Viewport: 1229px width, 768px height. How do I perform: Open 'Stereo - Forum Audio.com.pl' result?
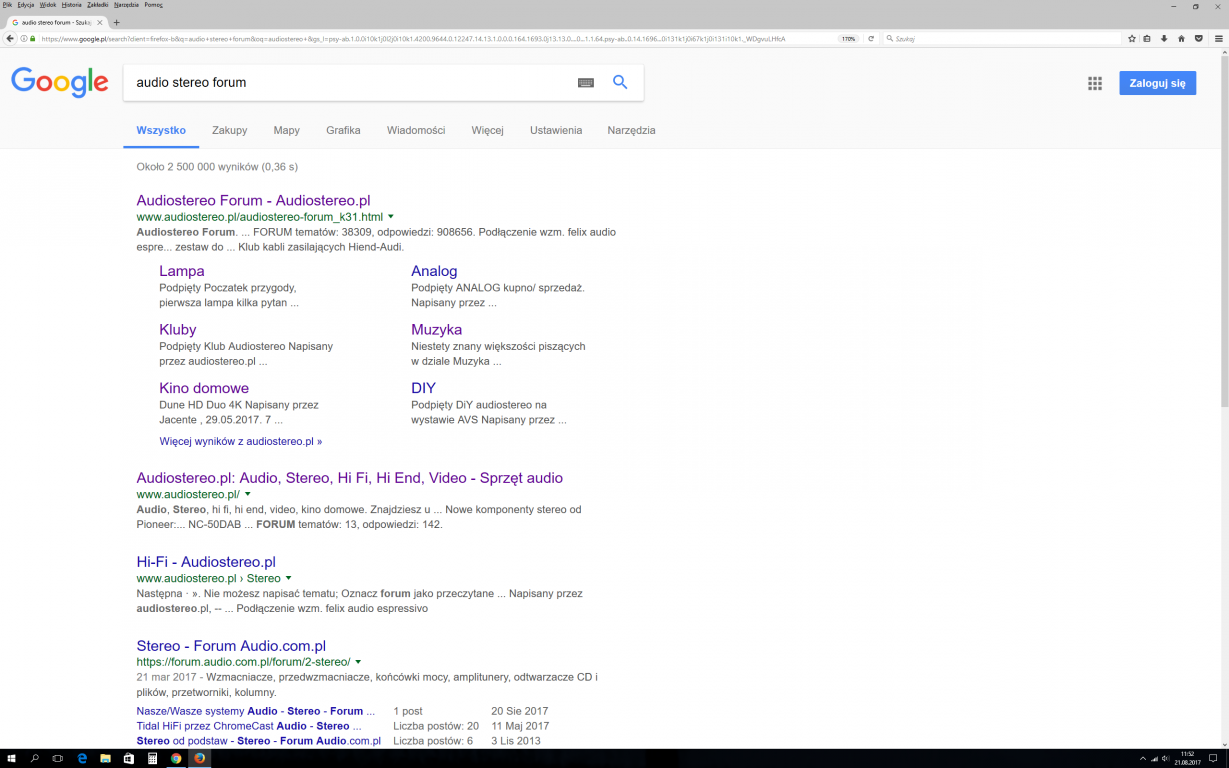coord(231,646)
